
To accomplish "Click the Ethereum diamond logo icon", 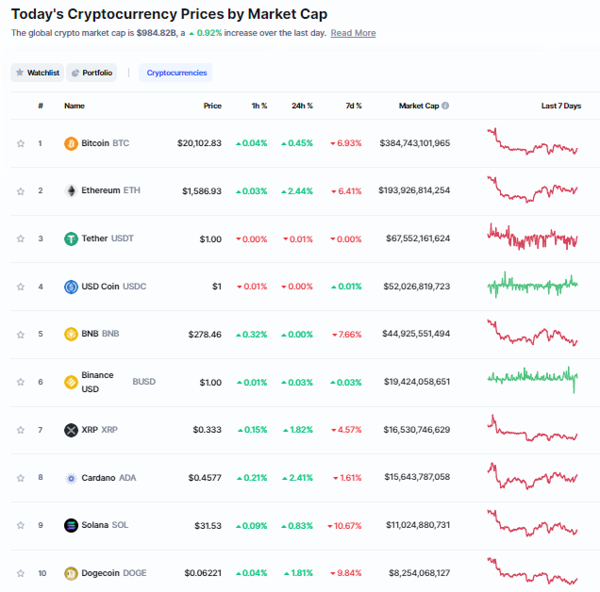I will [x=71, y=191].
